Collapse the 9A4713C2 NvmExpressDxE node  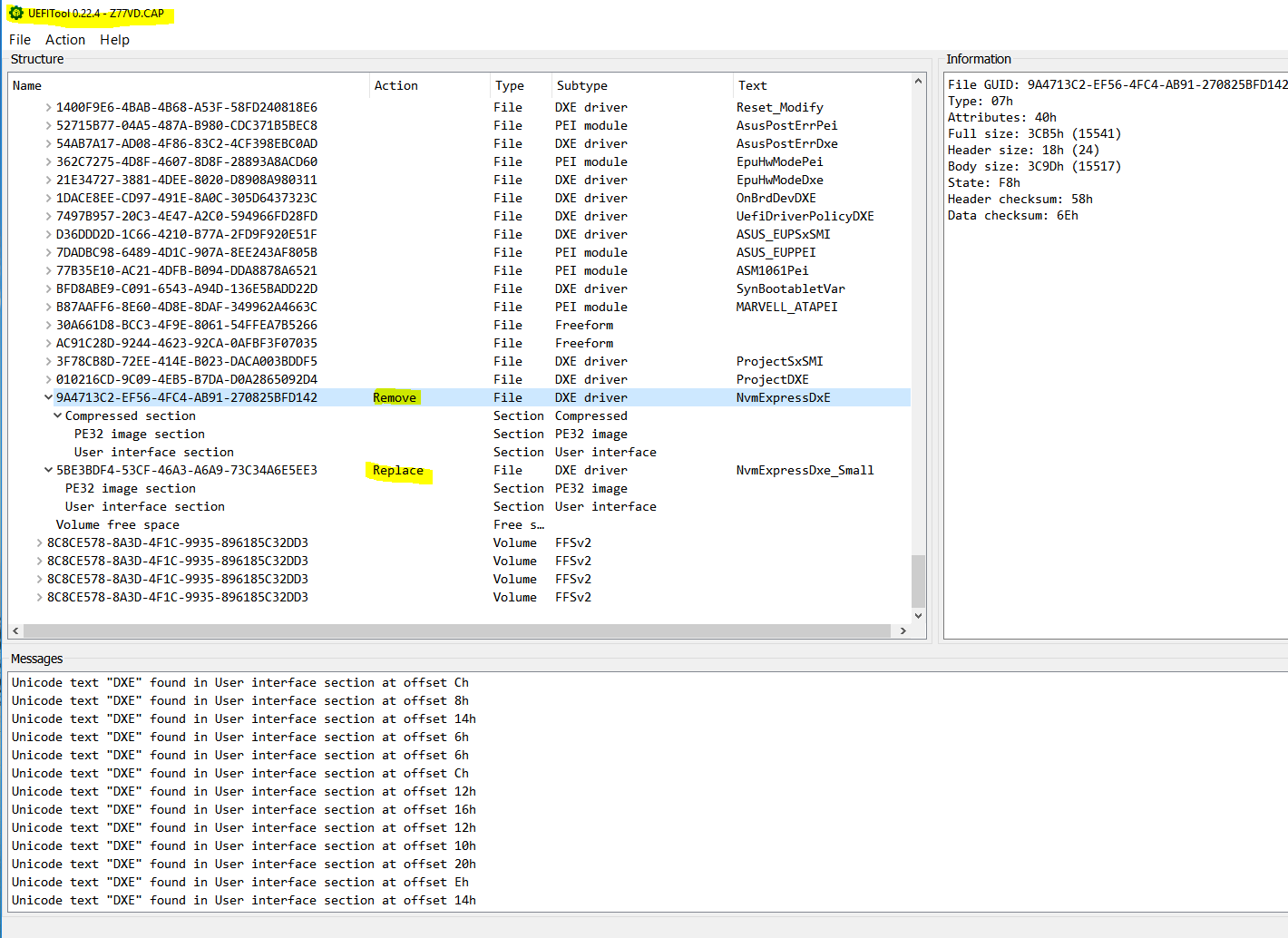[x=48, y=397]
